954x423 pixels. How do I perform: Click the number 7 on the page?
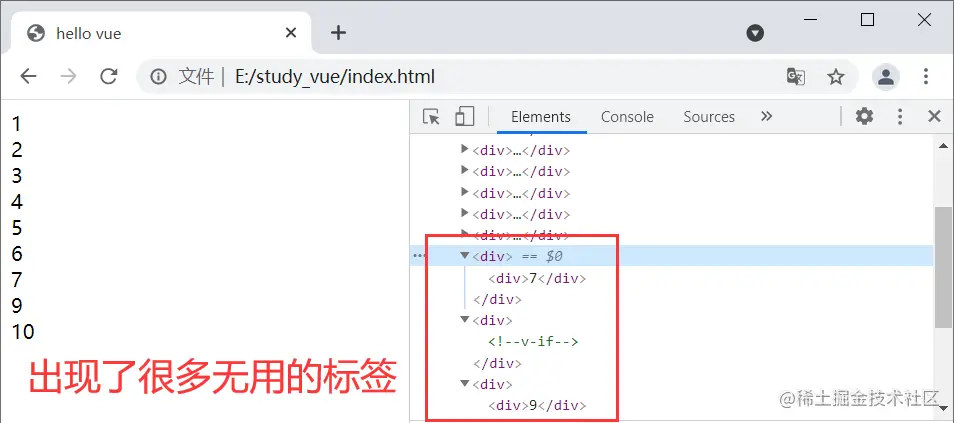[17, 280]
